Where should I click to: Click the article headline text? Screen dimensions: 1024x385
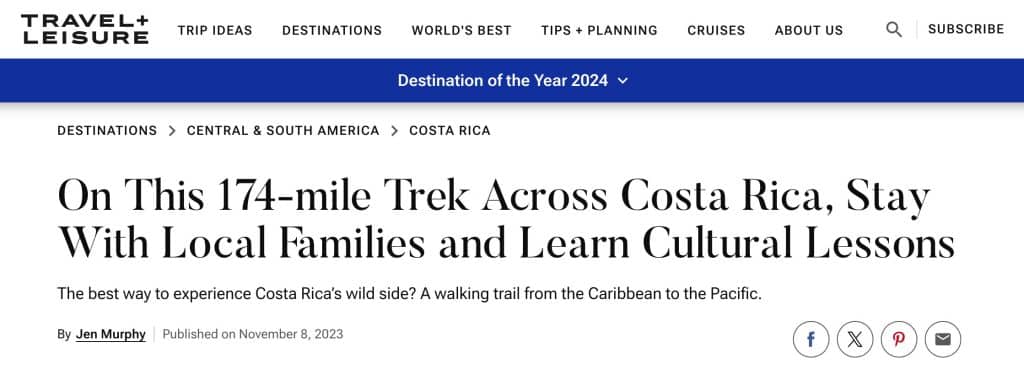click(506, 220)
